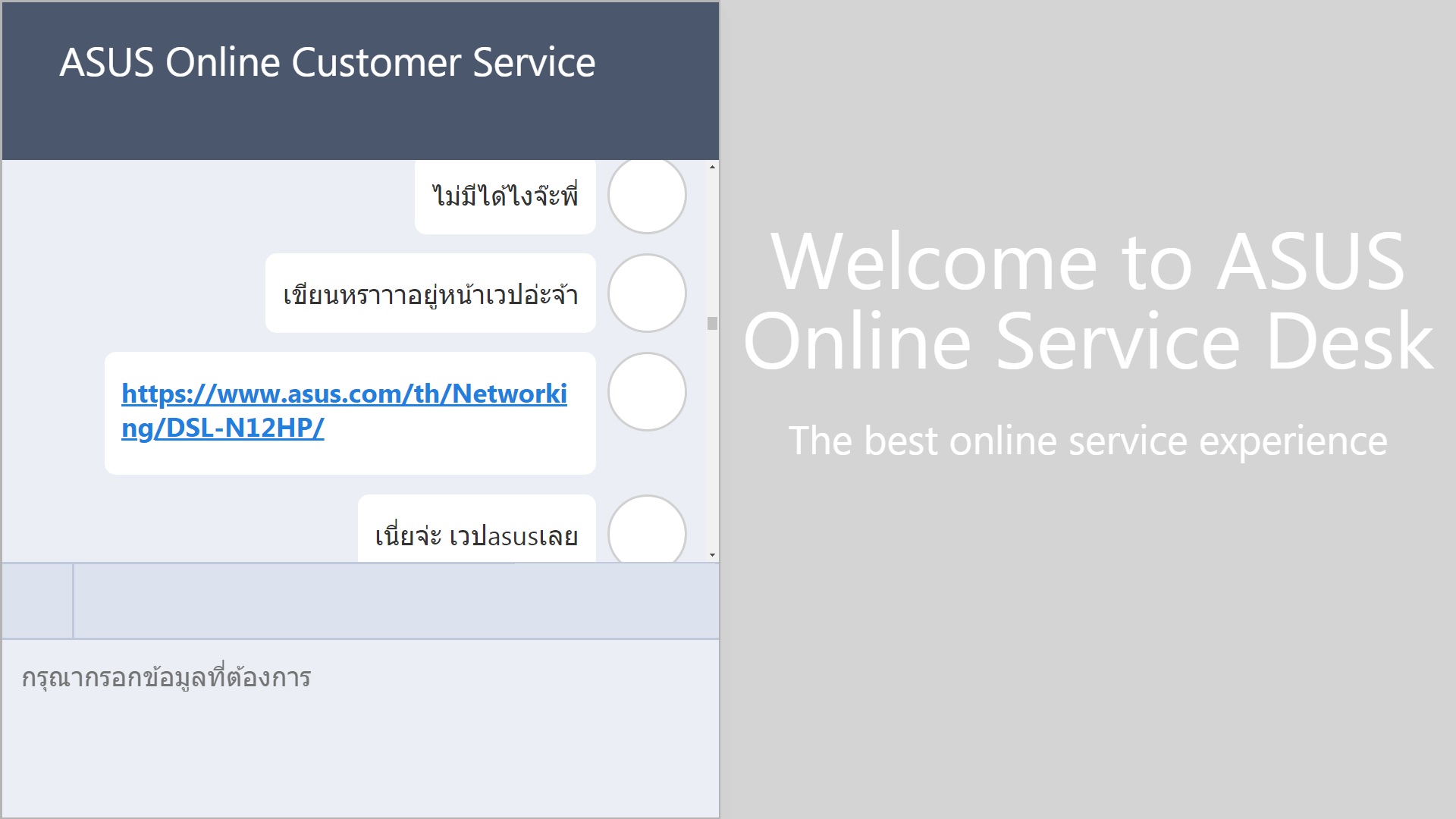Open the DSL-N12HP product page link
The width and height of the screenshot is (1456, 819).
click(x=344, y=410)
